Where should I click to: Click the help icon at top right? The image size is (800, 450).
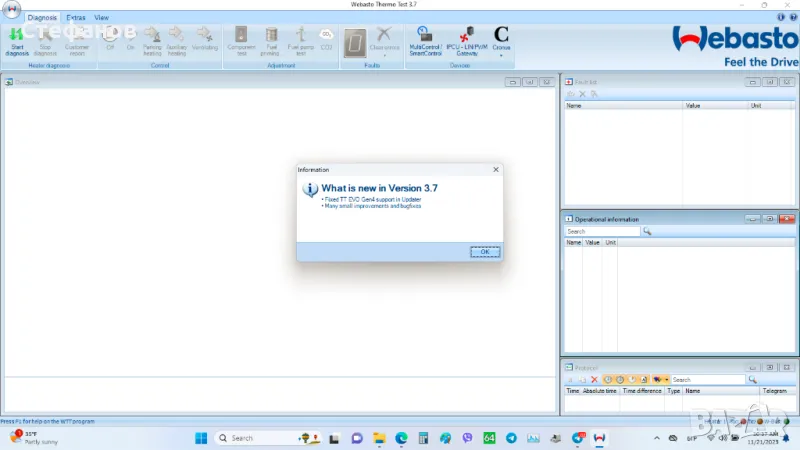pyautogui.click(x=793, y=17)
